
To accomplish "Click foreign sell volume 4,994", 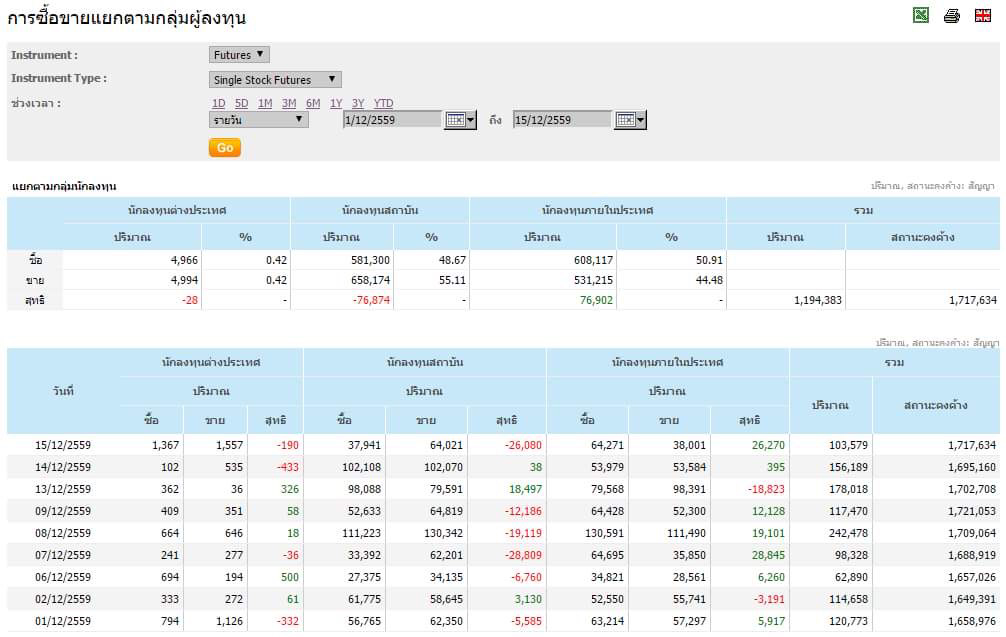I will [x=184, y=280].
